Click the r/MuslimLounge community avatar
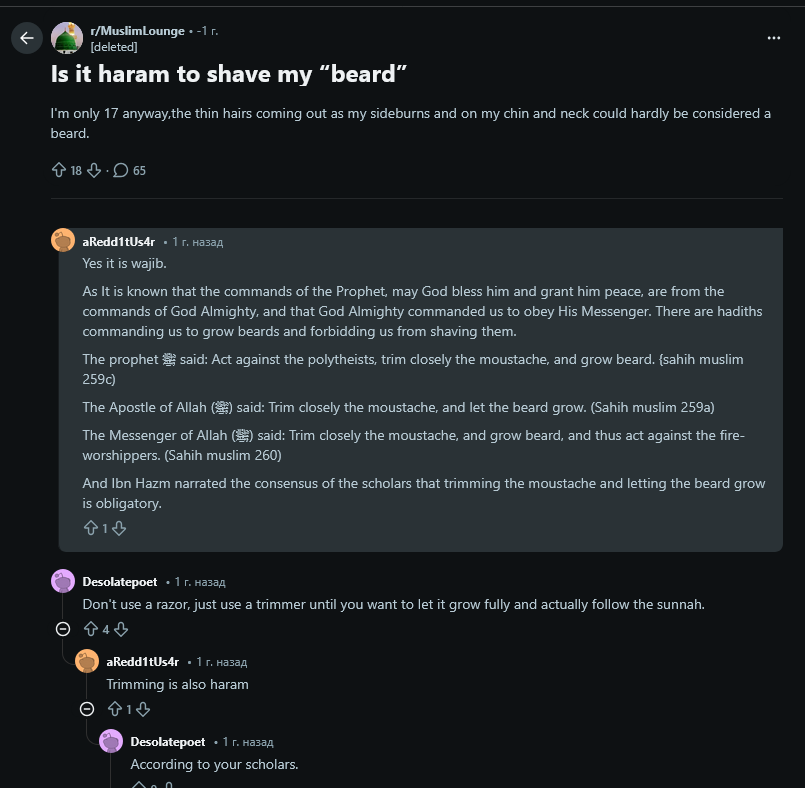The image size is (805, 788). click(67, 38)
